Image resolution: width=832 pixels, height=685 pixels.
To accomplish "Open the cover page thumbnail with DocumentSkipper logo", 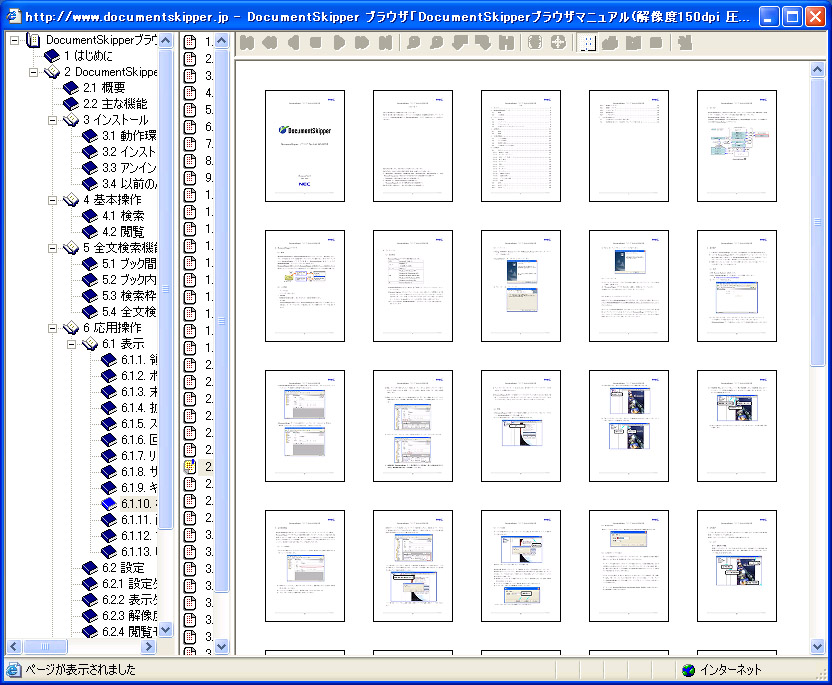I will point(305,146).
